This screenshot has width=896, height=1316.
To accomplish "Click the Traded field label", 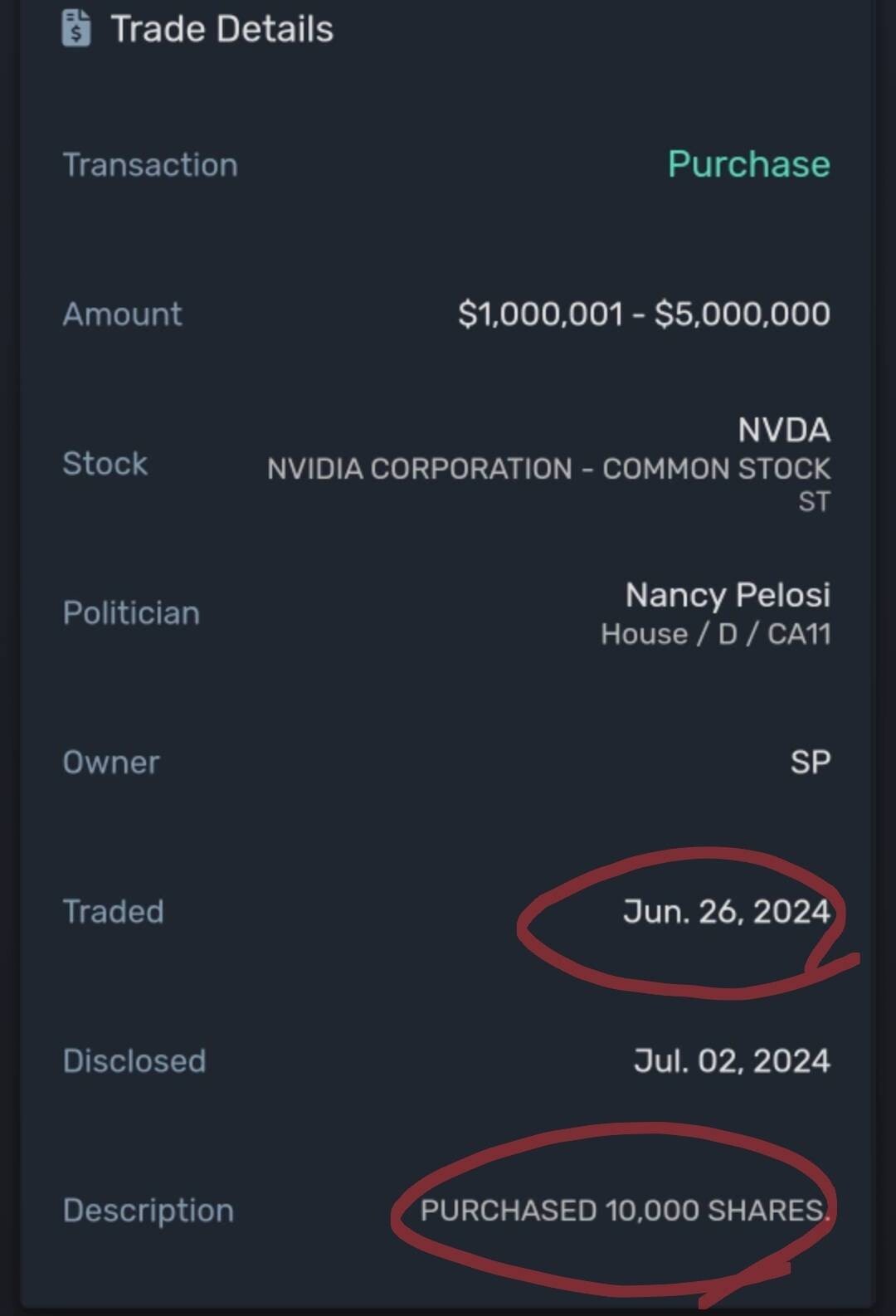I will click(x=114, y=912).
